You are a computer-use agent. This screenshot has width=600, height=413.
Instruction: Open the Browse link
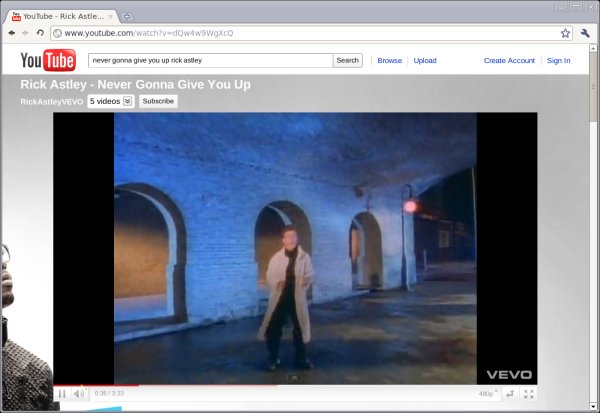tap(390, 60)
